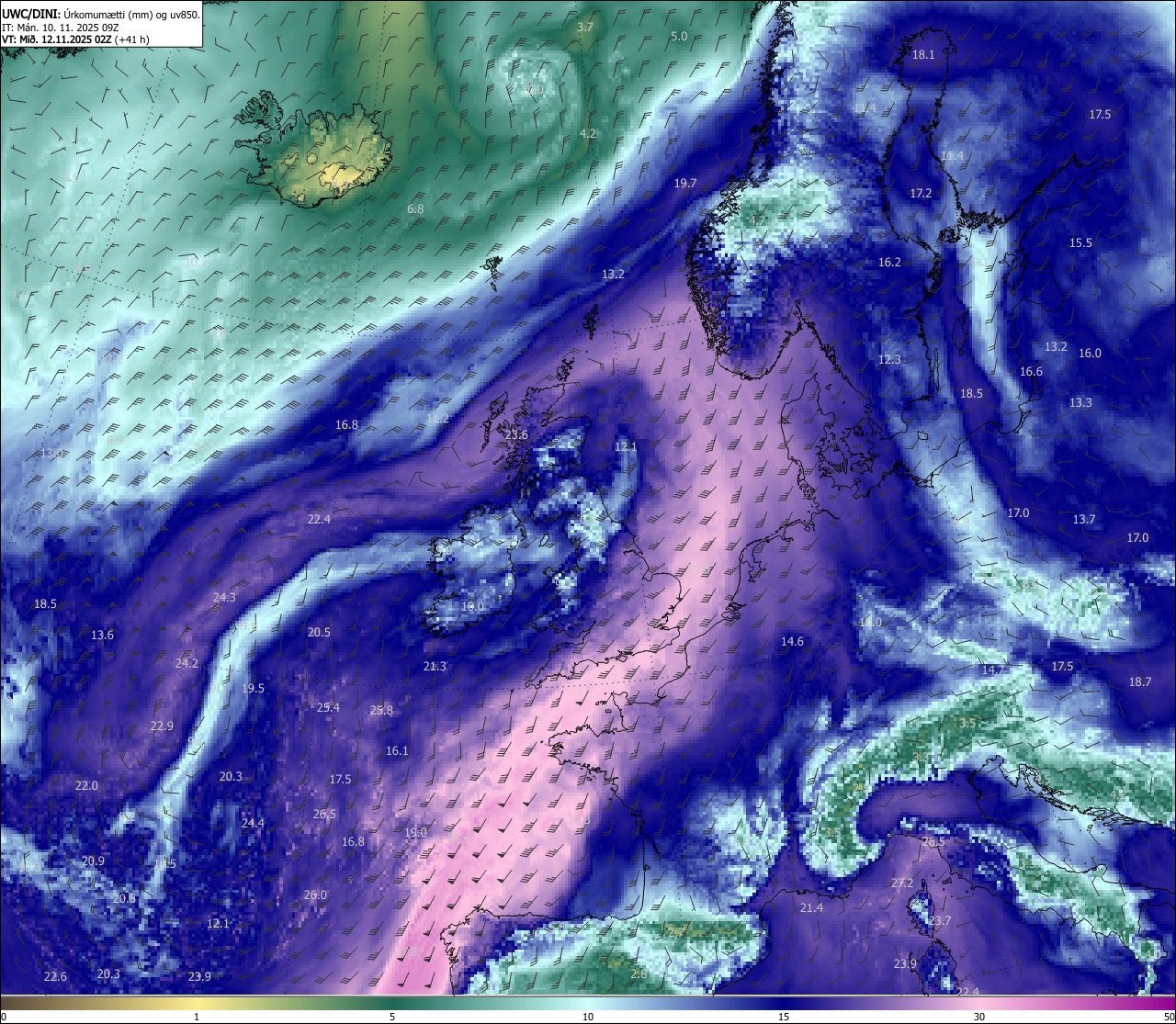Click the 17.2 value over Sweden

coord(921,193)
